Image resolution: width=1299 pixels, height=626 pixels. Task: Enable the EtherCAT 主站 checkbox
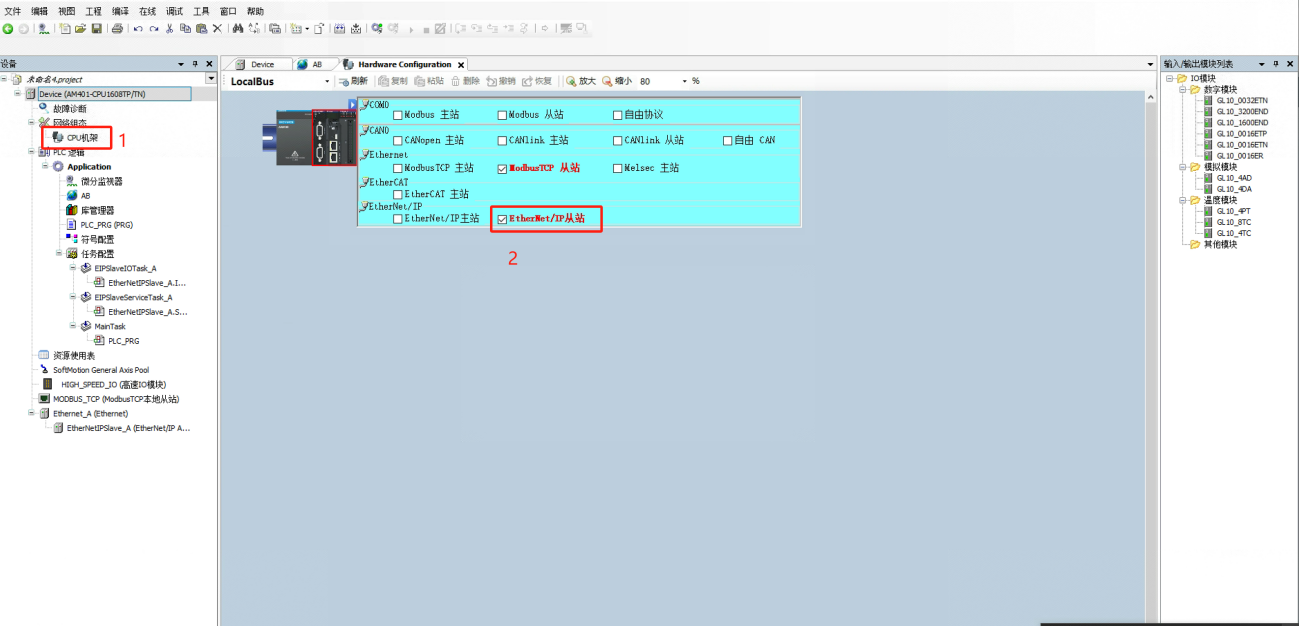point(398,194)
